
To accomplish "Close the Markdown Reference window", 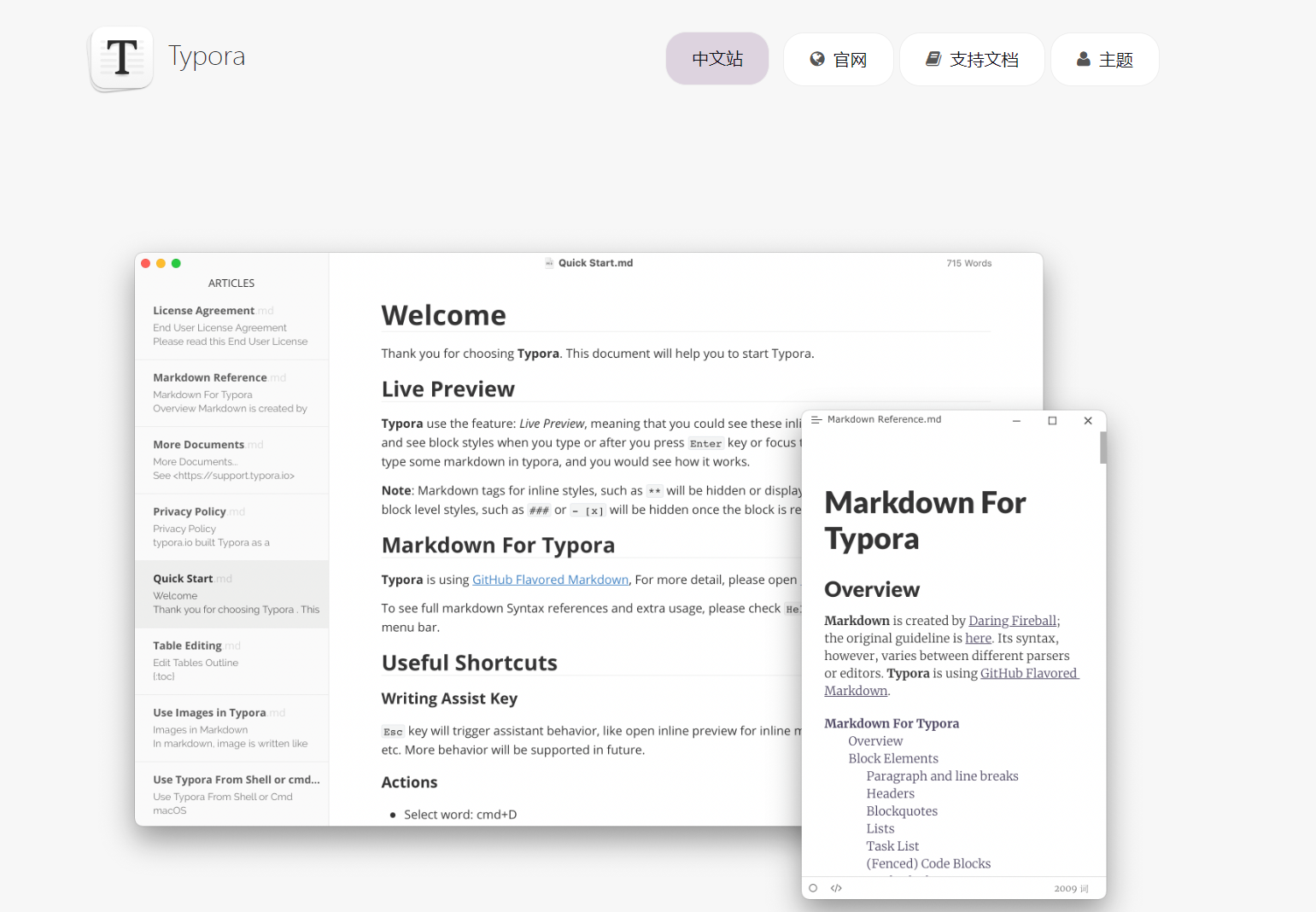I will [1088, 420].
